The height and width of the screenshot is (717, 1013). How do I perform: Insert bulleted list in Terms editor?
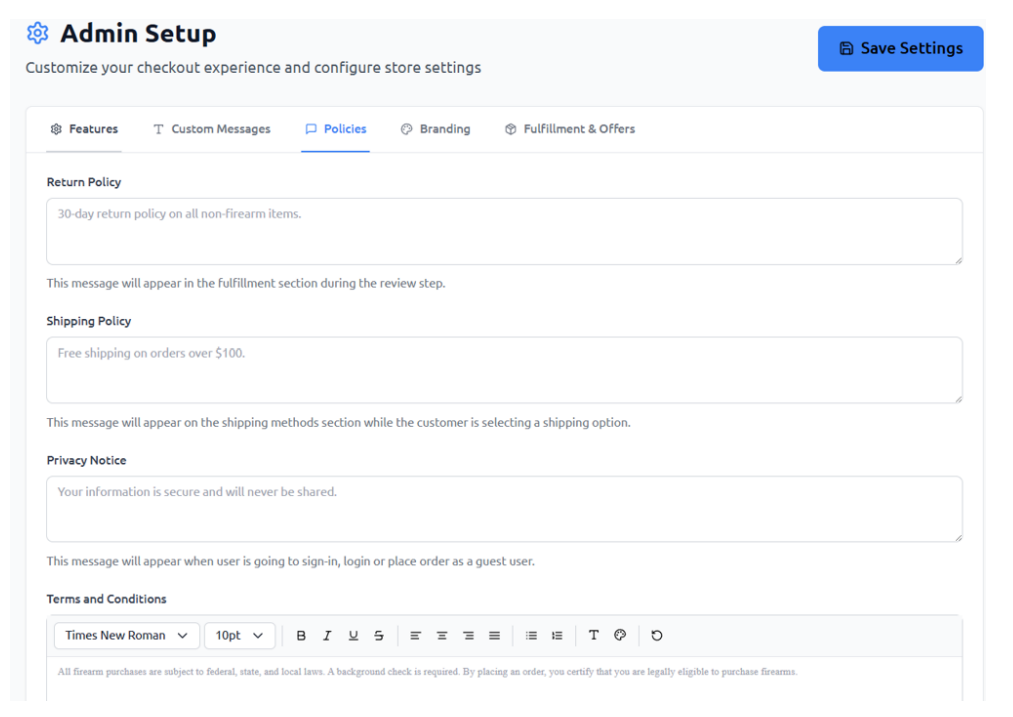[x=531, y=636]
